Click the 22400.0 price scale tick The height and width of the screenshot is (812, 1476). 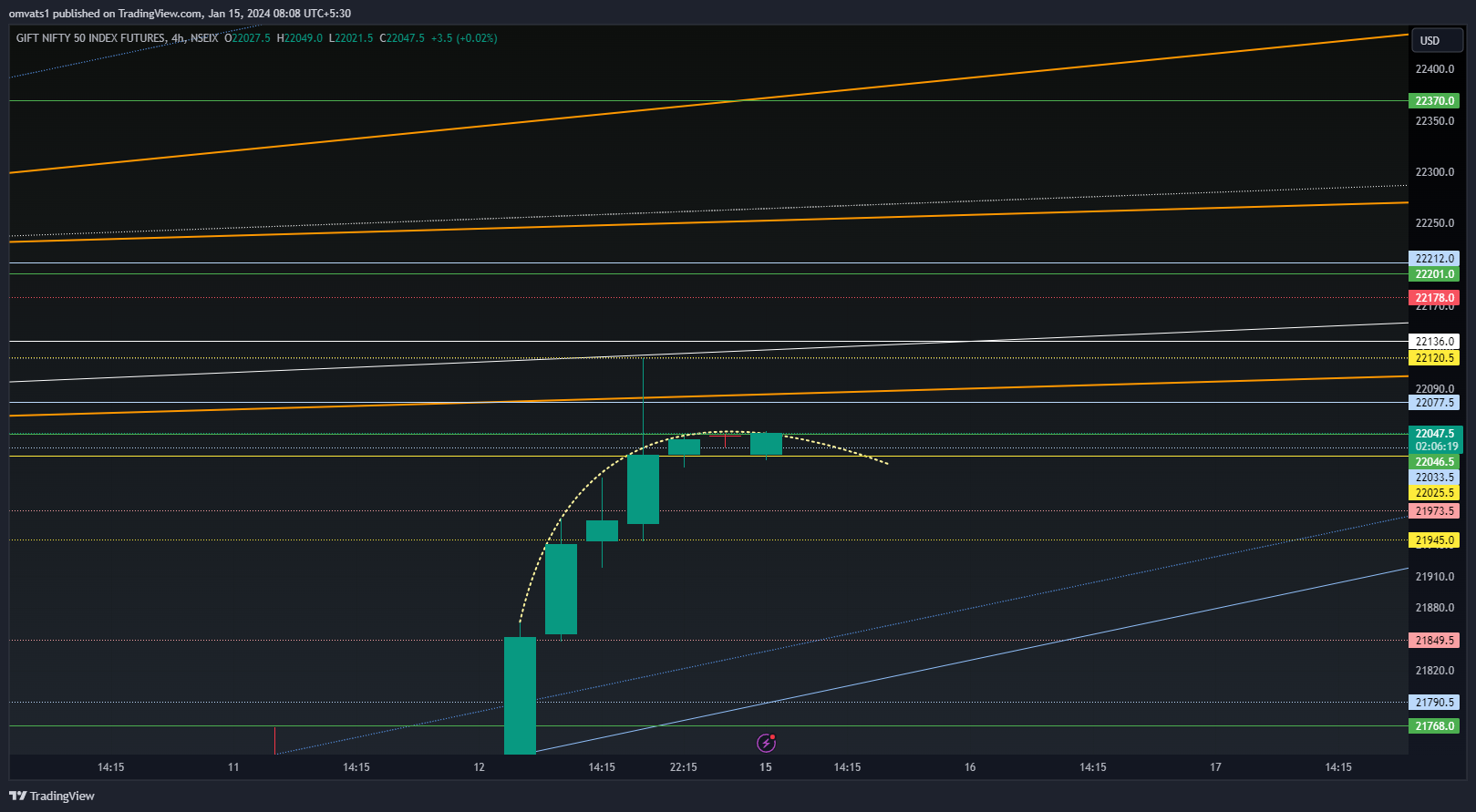1434,69
